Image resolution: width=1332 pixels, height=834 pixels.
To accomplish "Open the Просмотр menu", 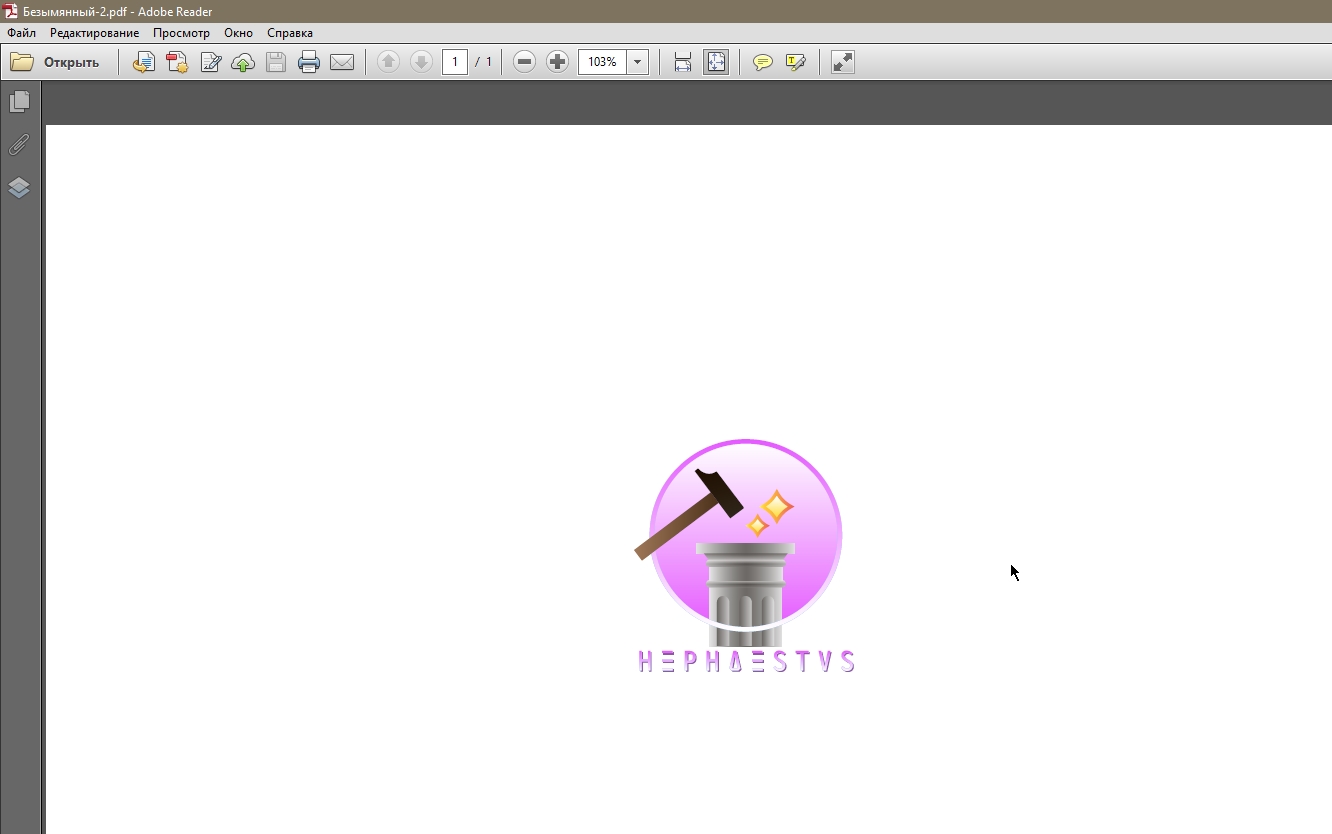I will click(181, 33).
